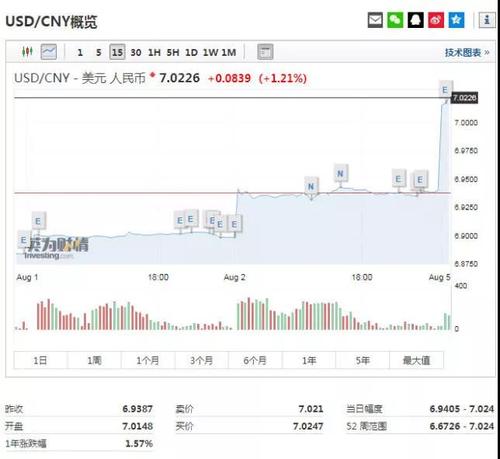Select the 1 minute interval

[x=80, y=52]
